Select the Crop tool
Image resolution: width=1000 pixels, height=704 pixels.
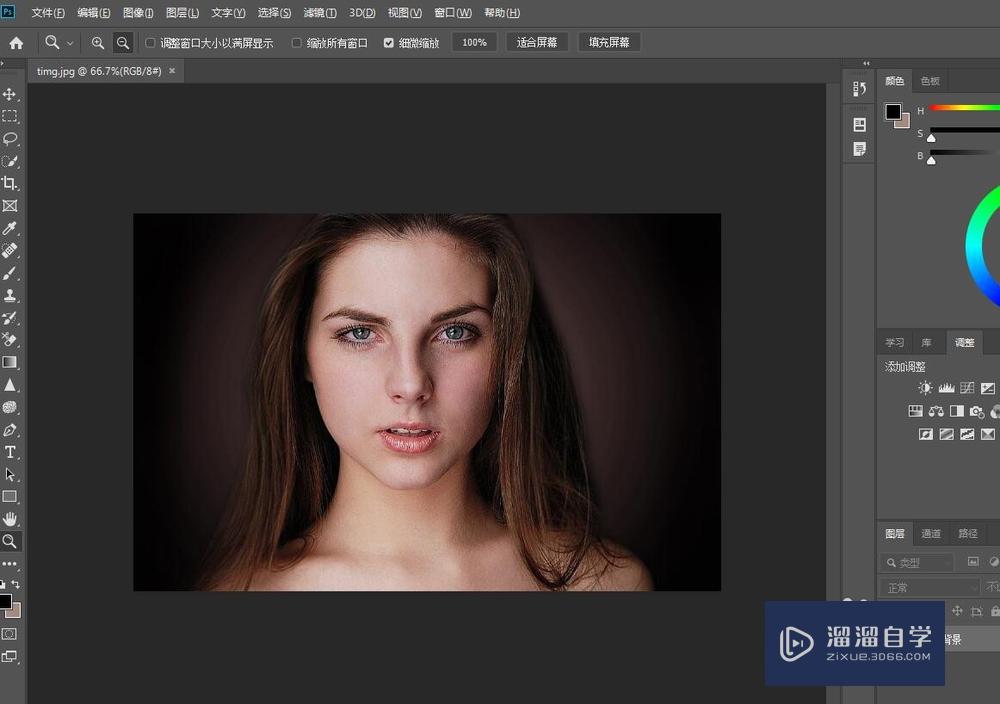click(x=10, y=184)
